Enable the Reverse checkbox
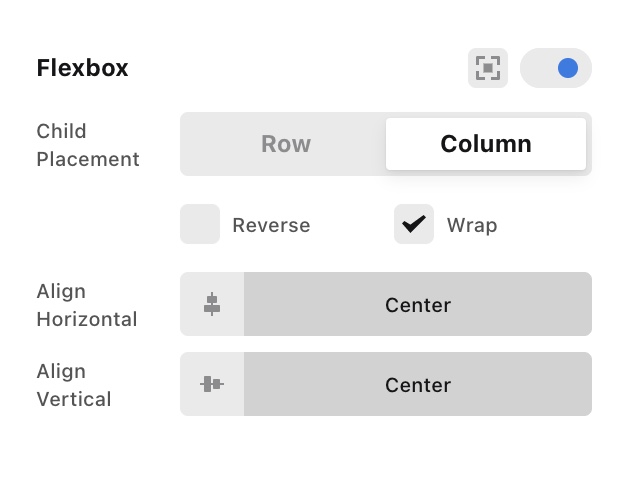 coord(200,225)
